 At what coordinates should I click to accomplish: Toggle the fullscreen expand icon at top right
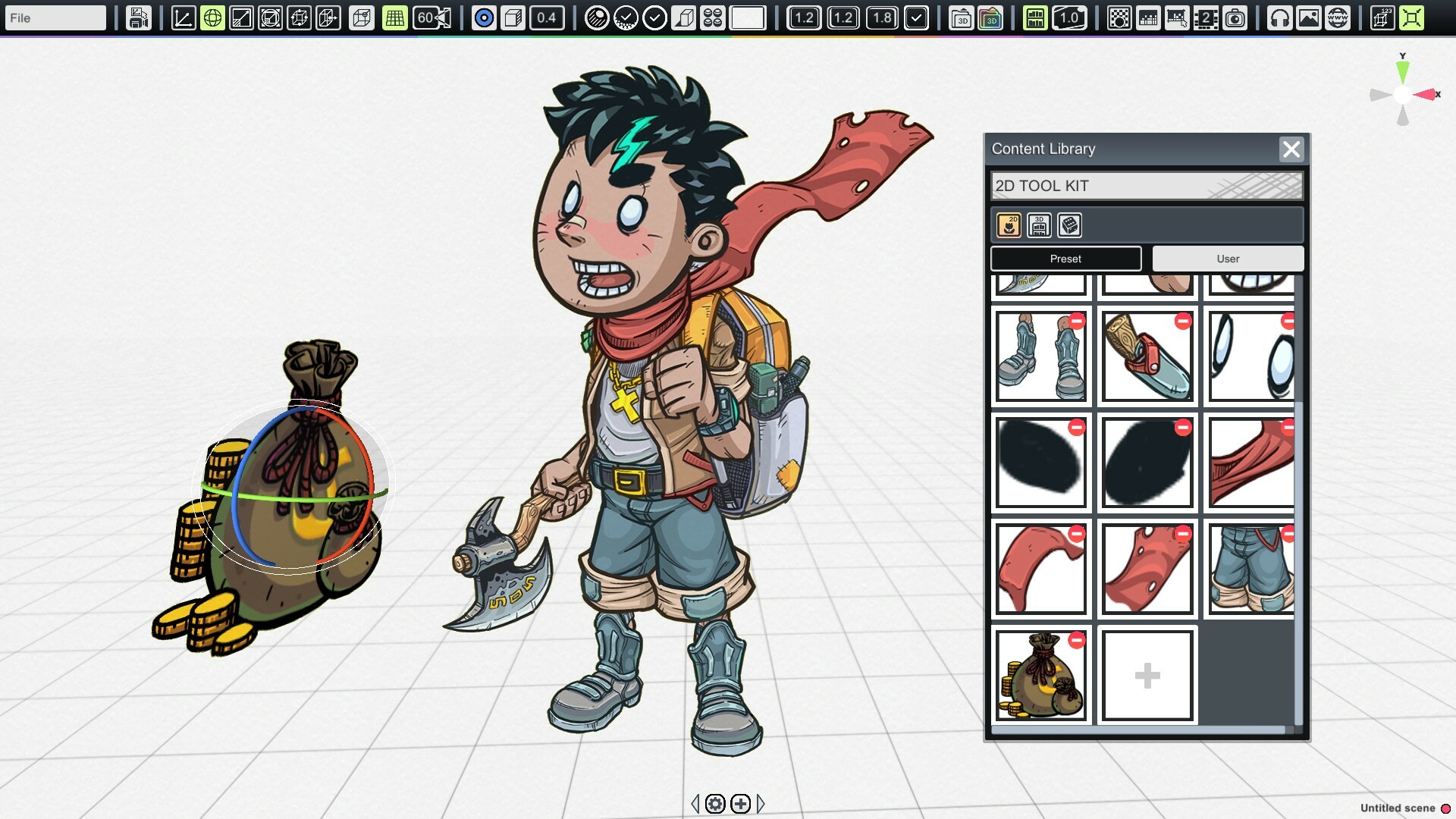coord(1412,17)
